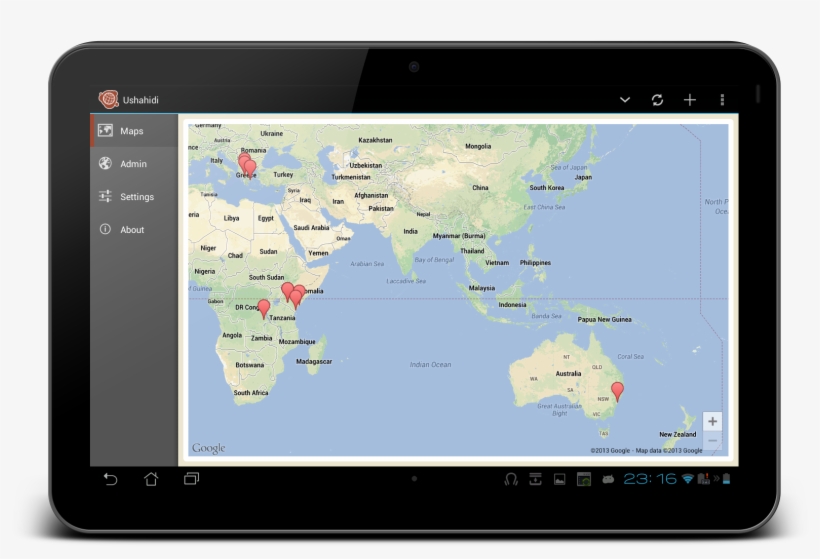Tap the 23:16 clock in the system bar
This screenshot has height=559, width=820.
click(x=650, y=479)
